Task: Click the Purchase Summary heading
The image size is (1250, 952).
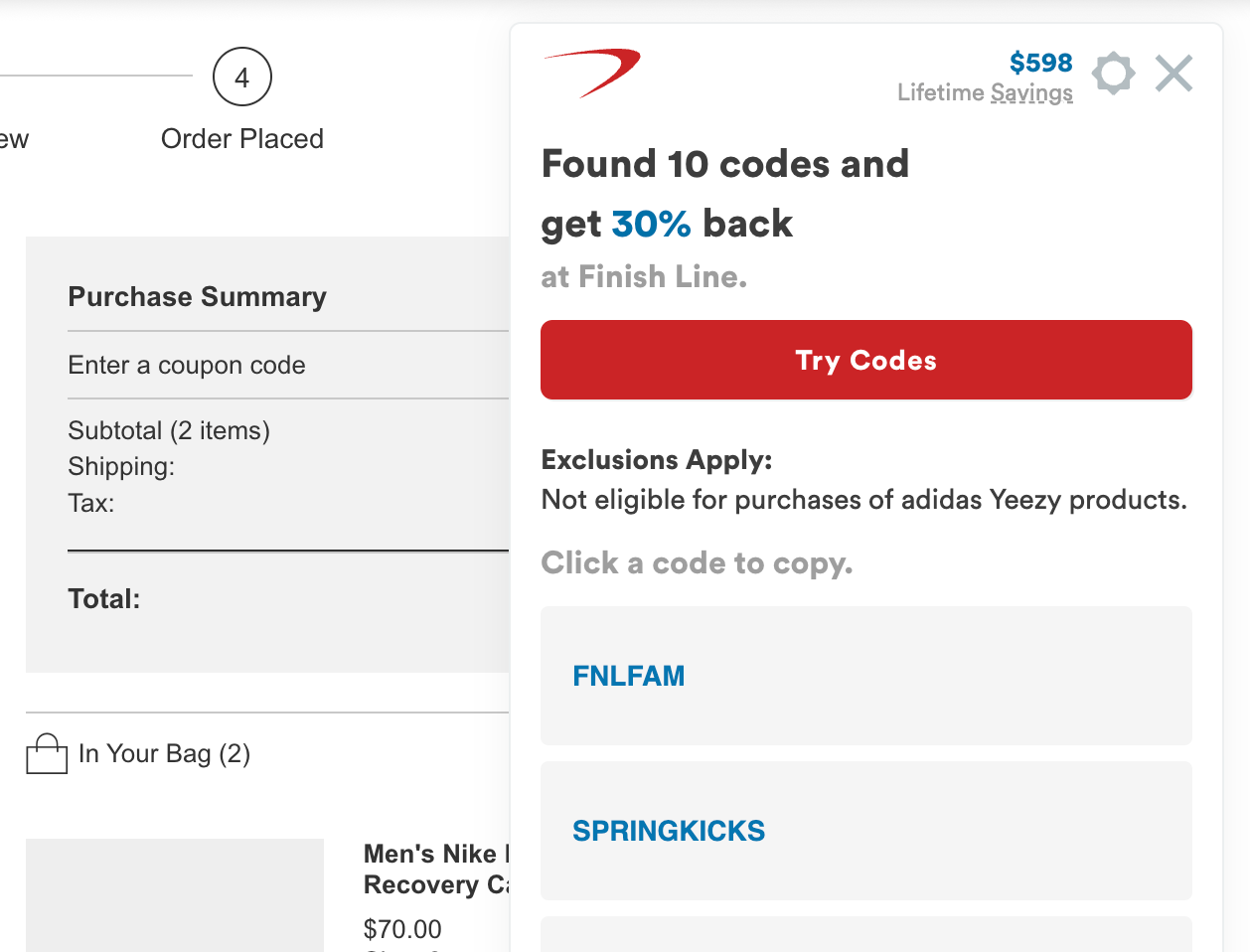Action: (197, 297)
